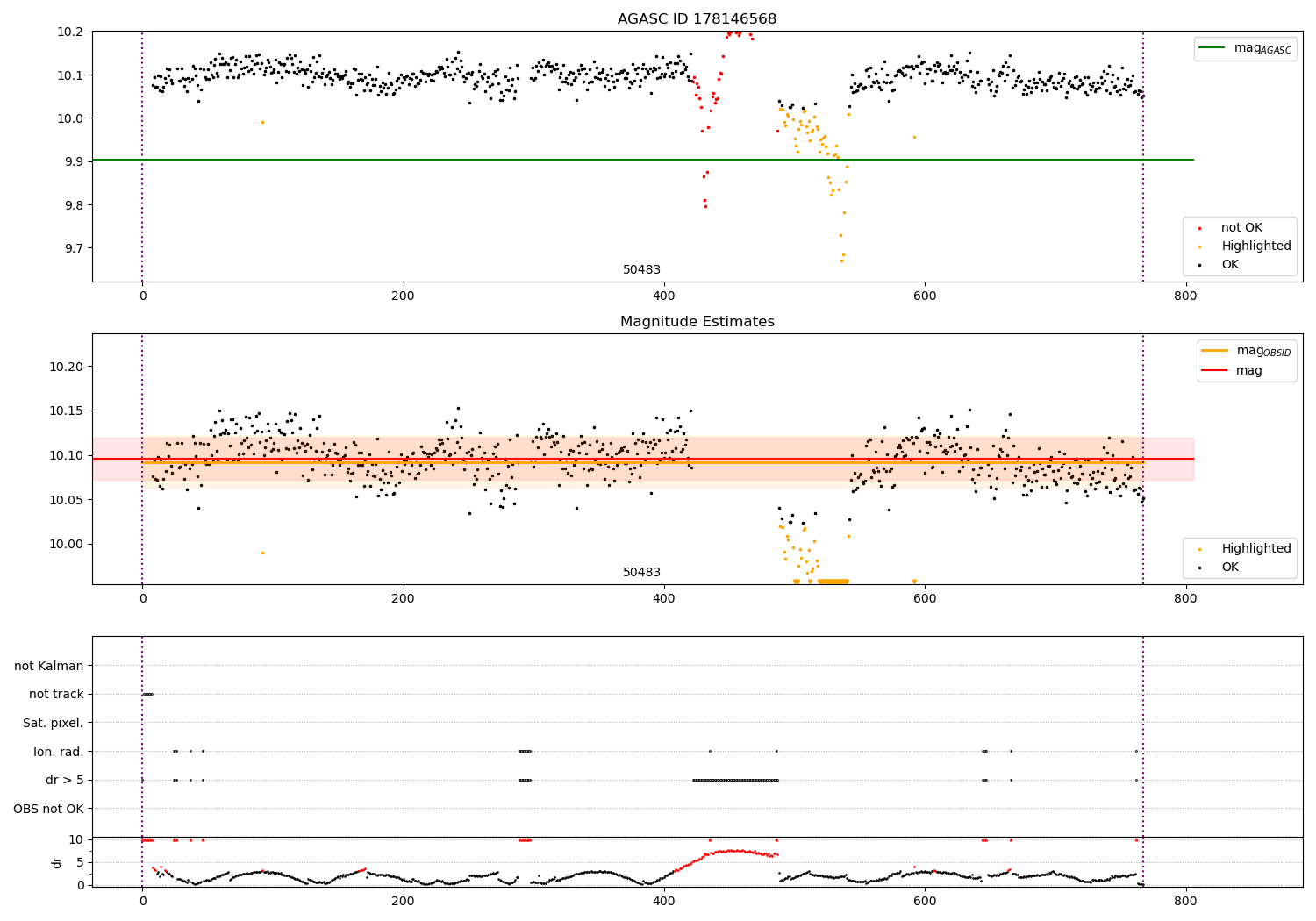This screenshot has height=921, width=1316.
Task: Click the 'AGASC ID 178146568' plot title
Action: (x=697, y=19)
